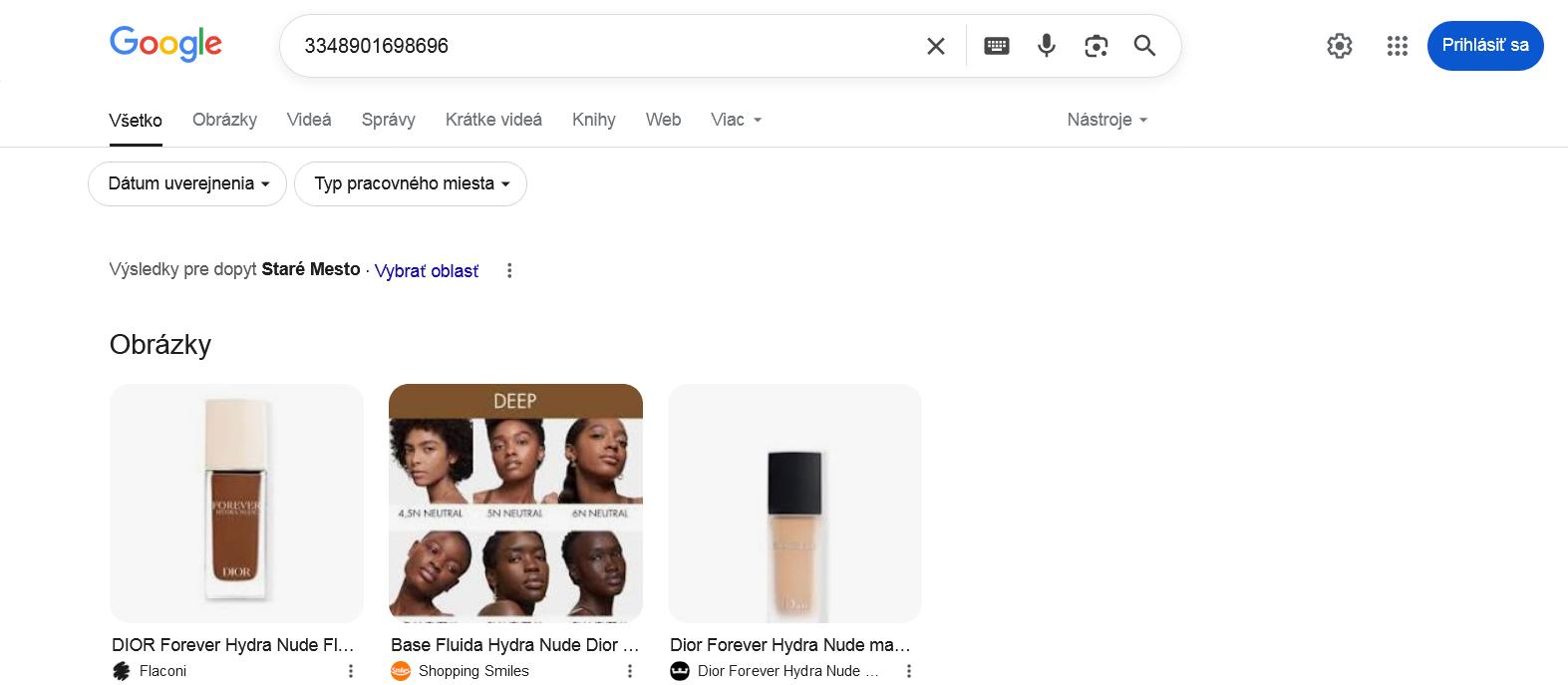The width and height of the screenshot is (1568, 685).
Task: Switch to the Videá tab
Action: pos(309,120)
